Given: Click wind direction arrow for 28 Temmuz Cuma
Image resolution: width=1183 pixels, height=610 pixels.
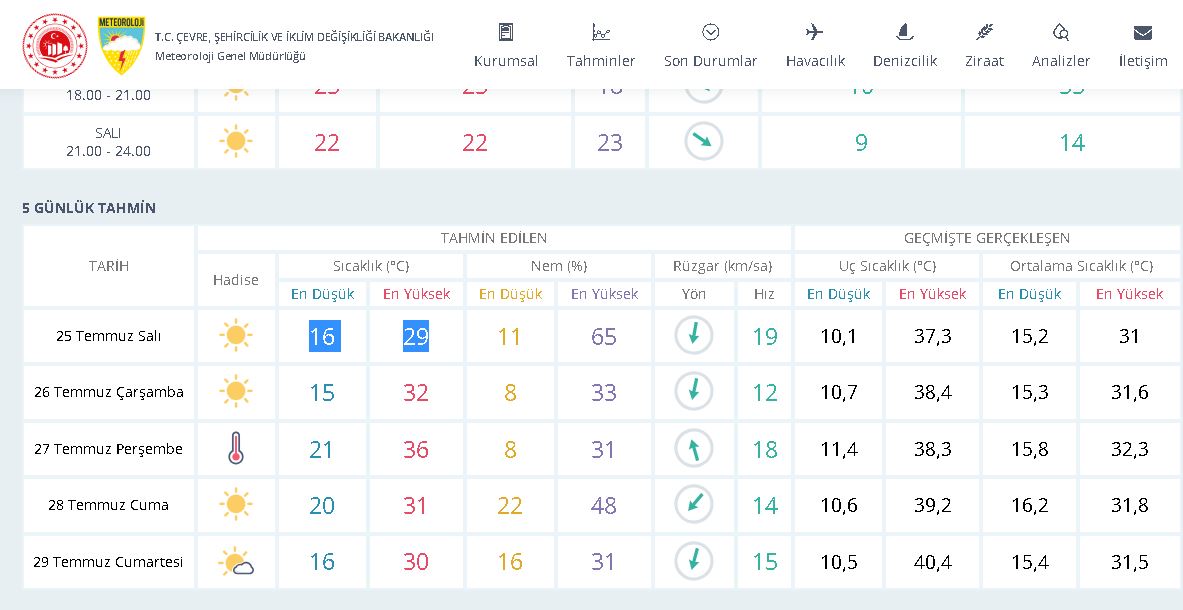Looking at the screenshot, I should (x=694, y=505).
